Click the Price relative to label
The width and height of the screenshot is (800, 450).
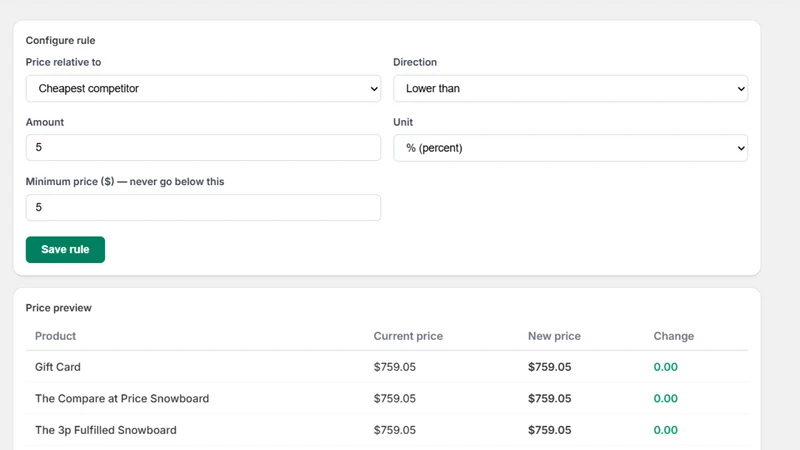63,62
